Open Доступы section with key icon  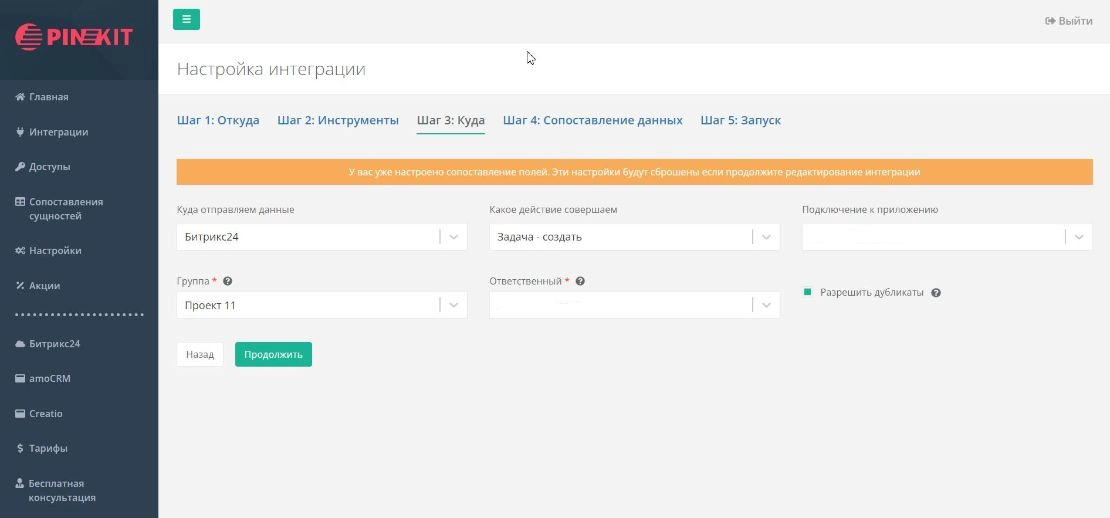[x=49, y=167]
